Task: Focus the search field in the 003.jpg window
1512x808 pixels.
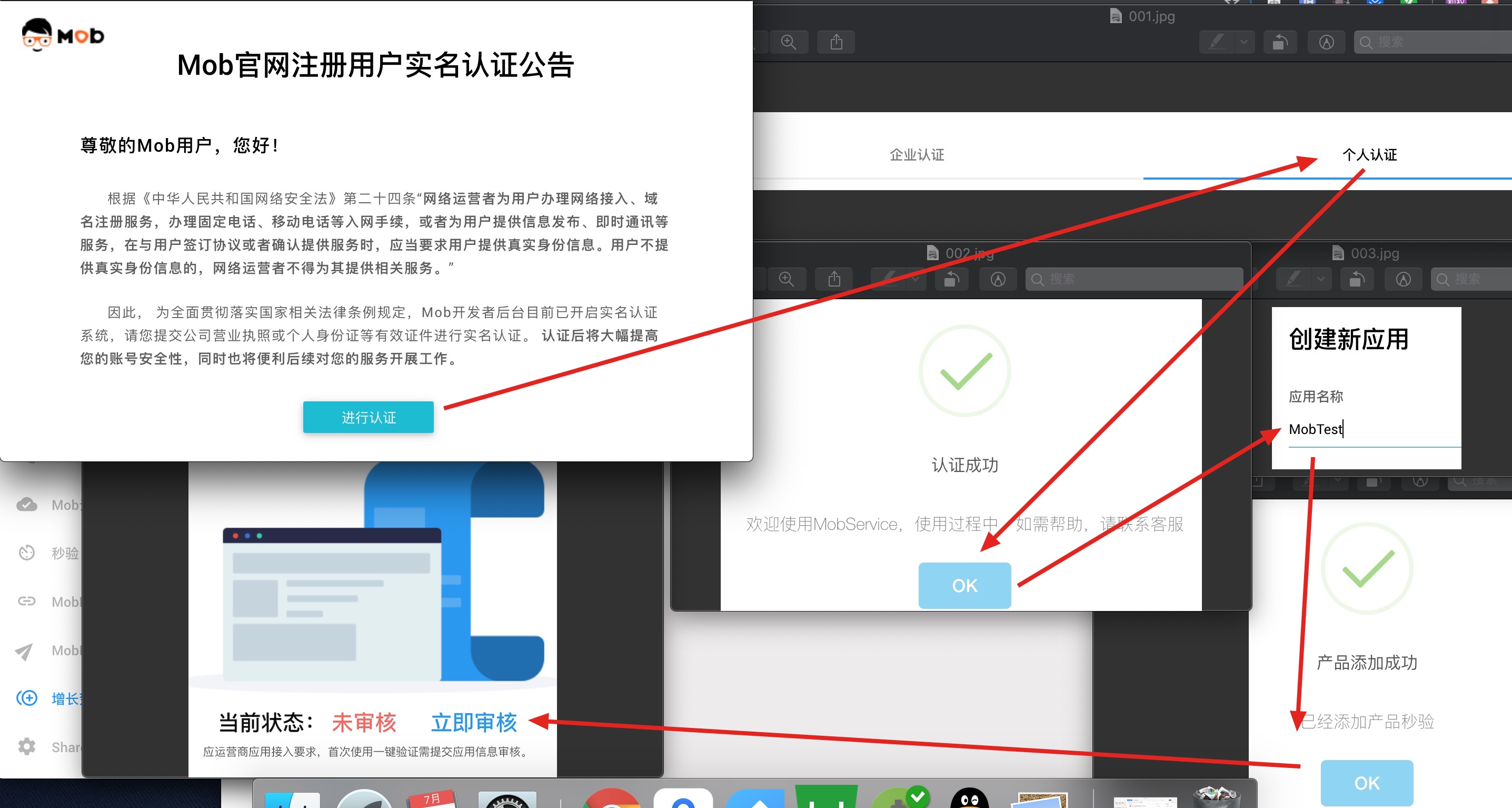Action: [x=1471, y=280]
